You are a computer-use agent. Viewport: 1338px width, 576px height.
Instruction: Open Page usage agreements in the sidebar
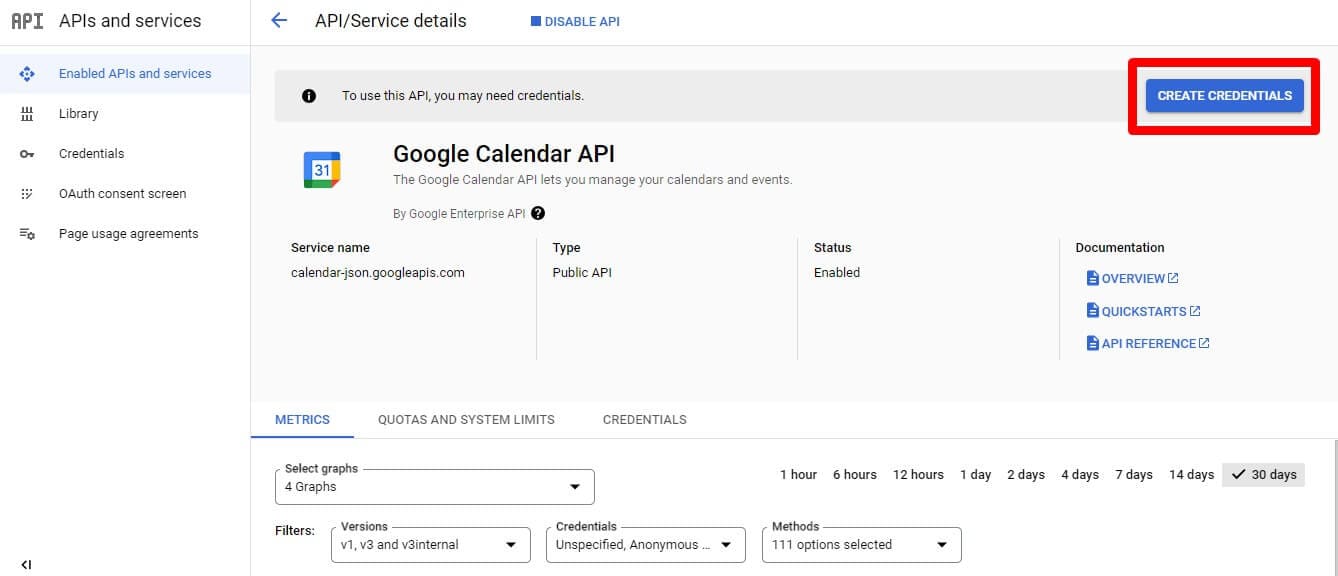click(x=125, y=234)
